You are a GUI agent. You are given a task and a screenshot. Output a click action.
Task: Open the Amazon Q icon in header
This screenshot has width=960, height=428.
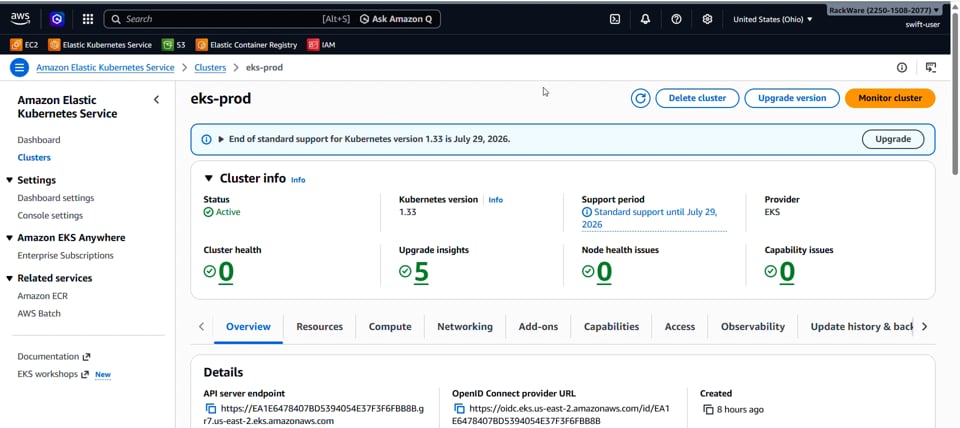57,19
